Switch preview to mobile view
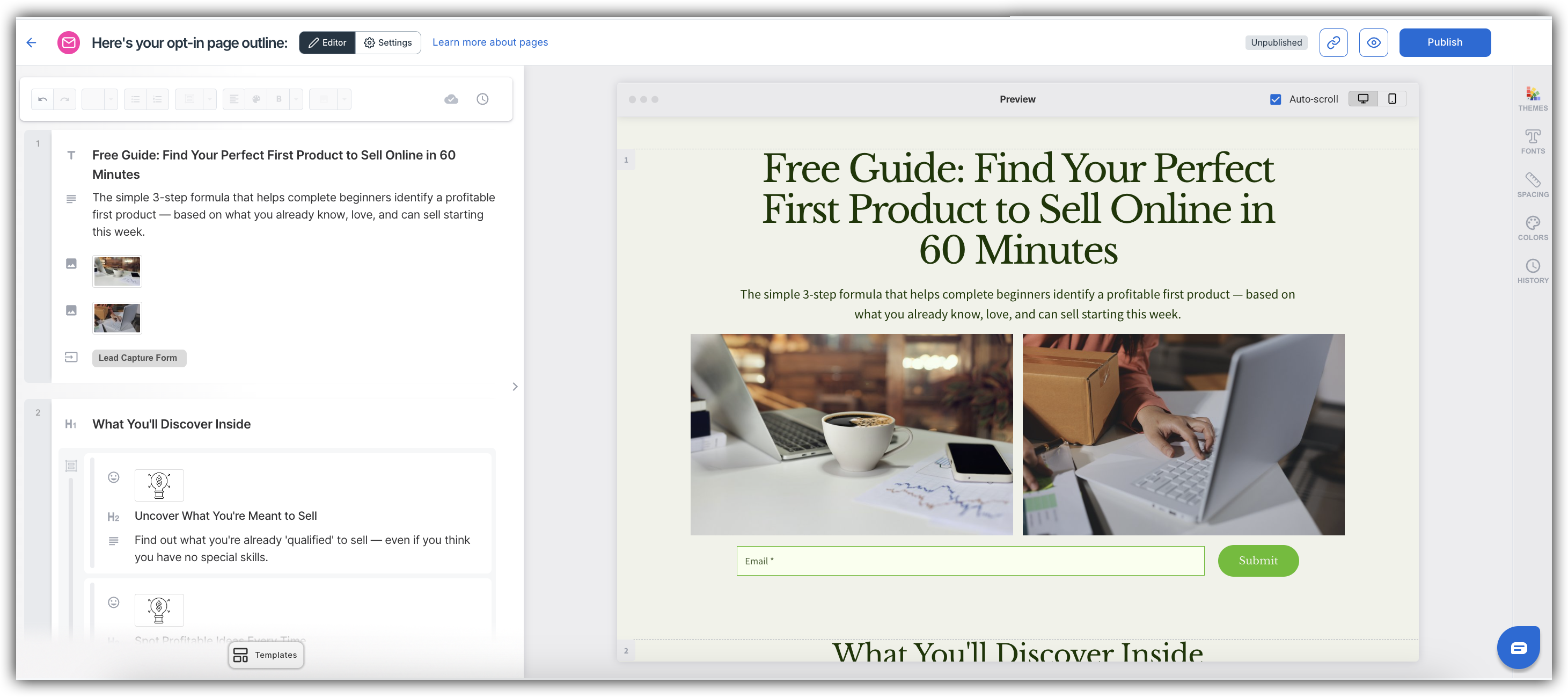Viewport: 1568px width, 697px height. (1391, 99)
